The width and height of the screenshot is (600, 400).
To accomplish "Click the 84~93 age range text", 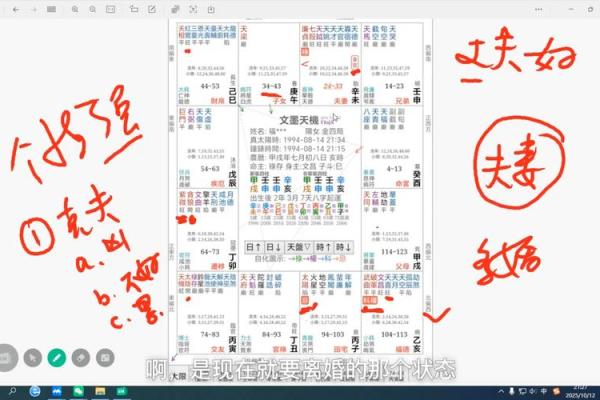I will pos(271,334).
